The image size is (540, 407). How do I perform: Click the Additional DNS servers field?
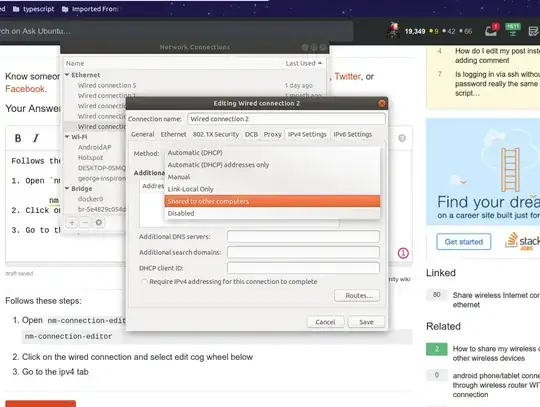(x=303, y=237)
